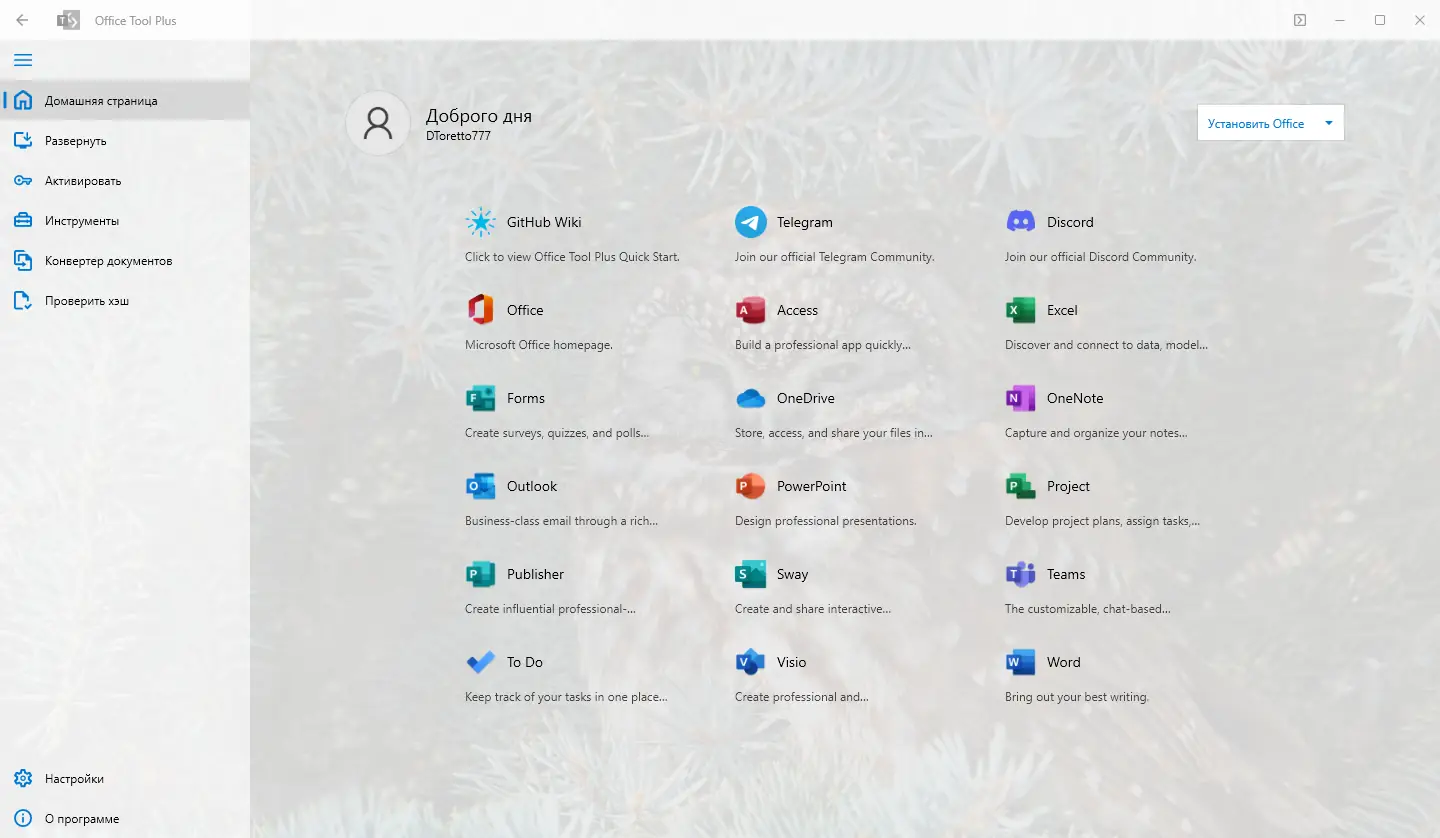Open the command window icon in title bar
Viewport: 1440px width, 838px height.
click(1300, 20)
